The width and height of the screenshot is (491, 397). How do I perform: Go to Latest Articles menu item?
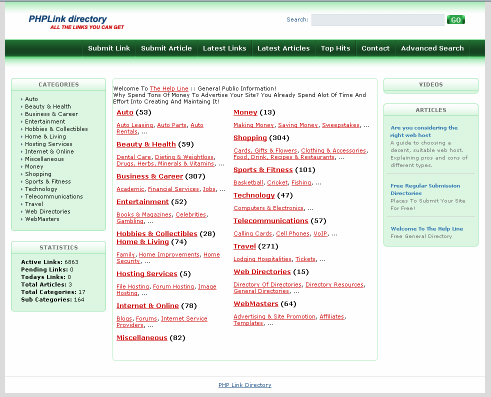click(x=283, y=48)
